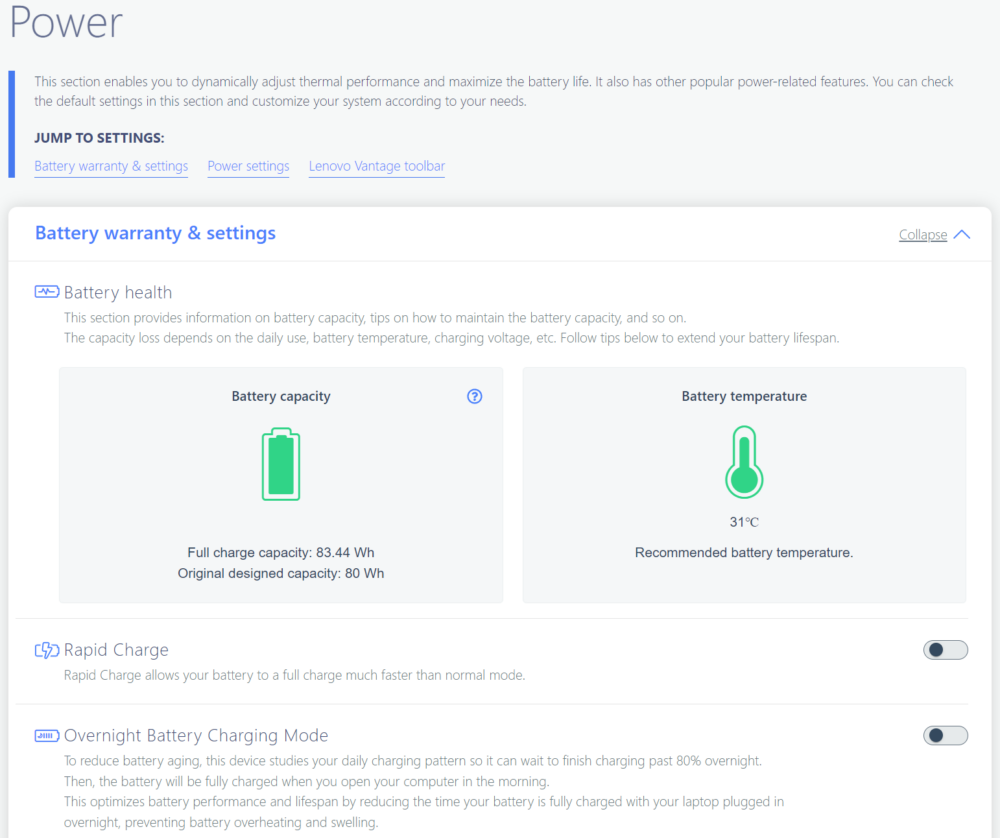
Task: Click the Overnight Battery Charging Mode icon
Action: click(47, 736)
